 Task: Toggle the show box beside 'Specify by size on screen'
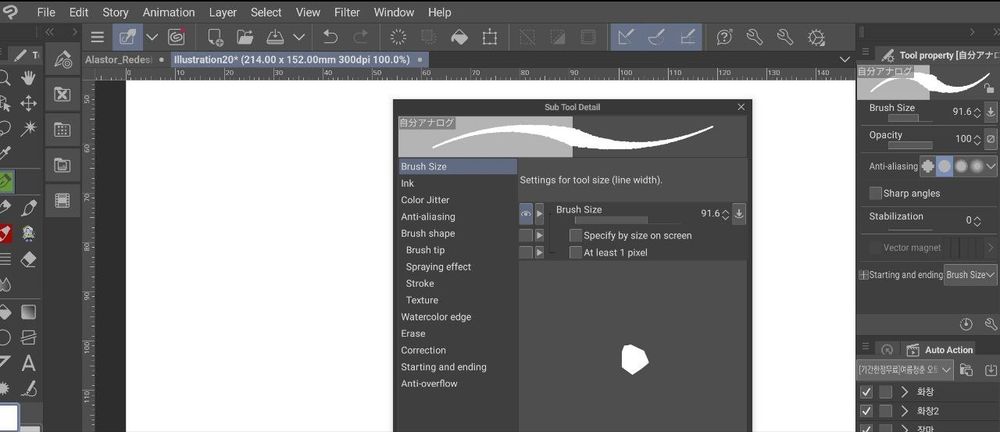pos(526,235)
